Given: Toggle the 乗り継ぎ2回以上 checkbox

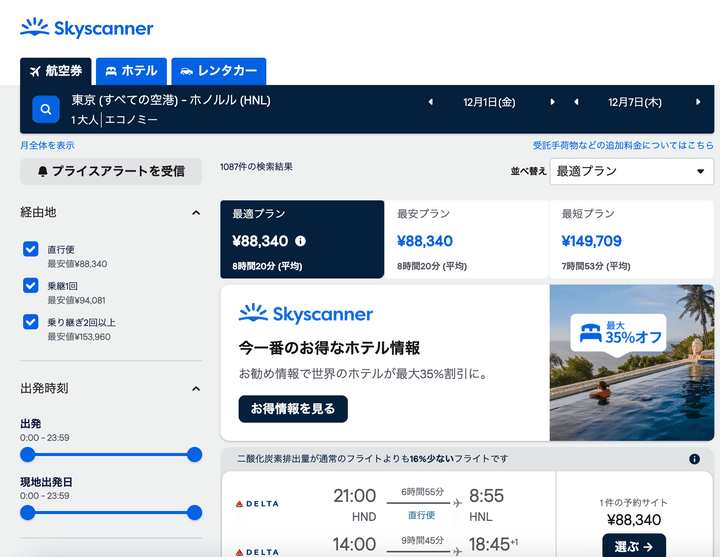Looking at the screenshot, I should [x=31, y=322].
